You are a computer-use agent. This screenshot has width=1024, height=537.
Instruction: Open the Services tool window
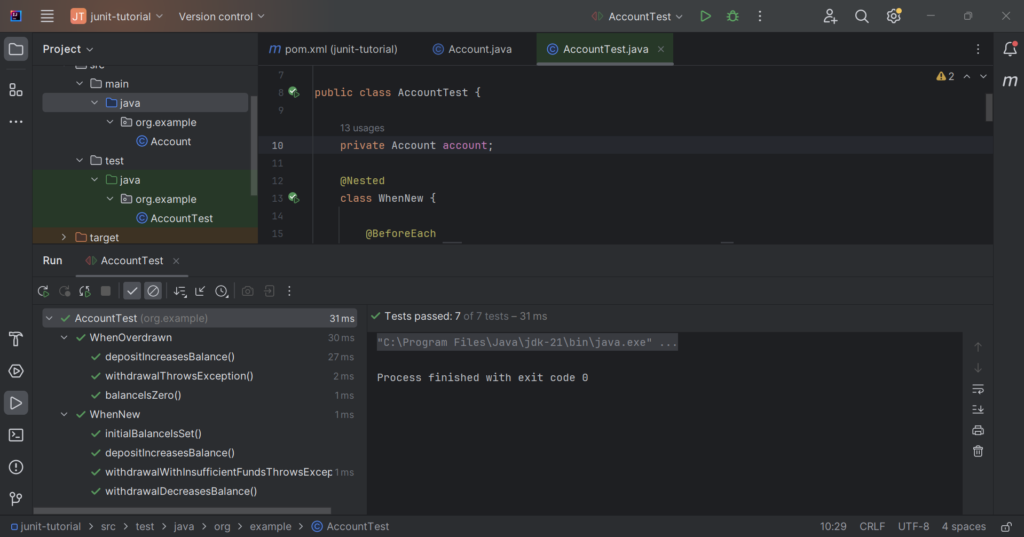[16, 371]
